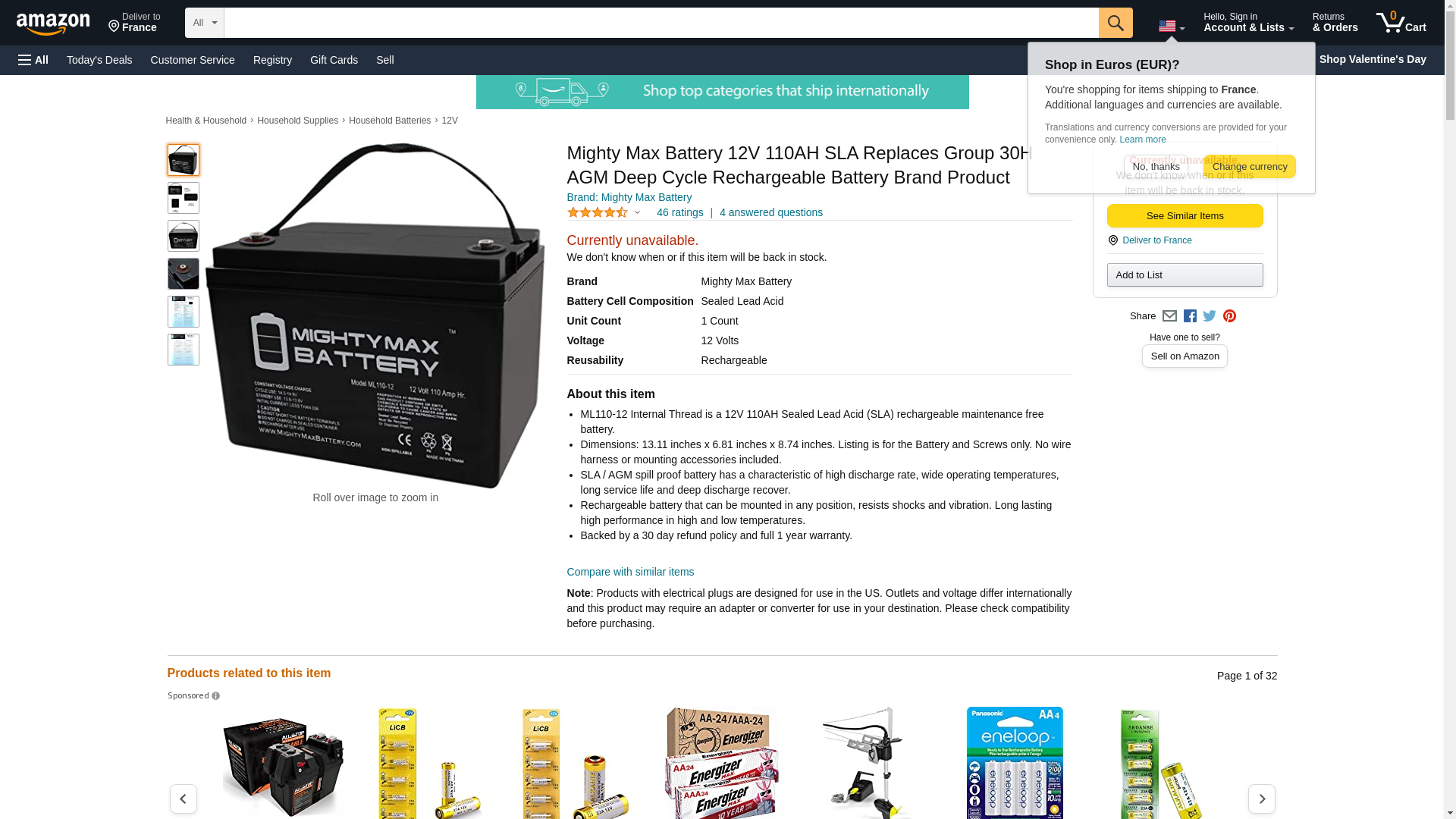Focus the Amazon search input field

coord(661,23)
